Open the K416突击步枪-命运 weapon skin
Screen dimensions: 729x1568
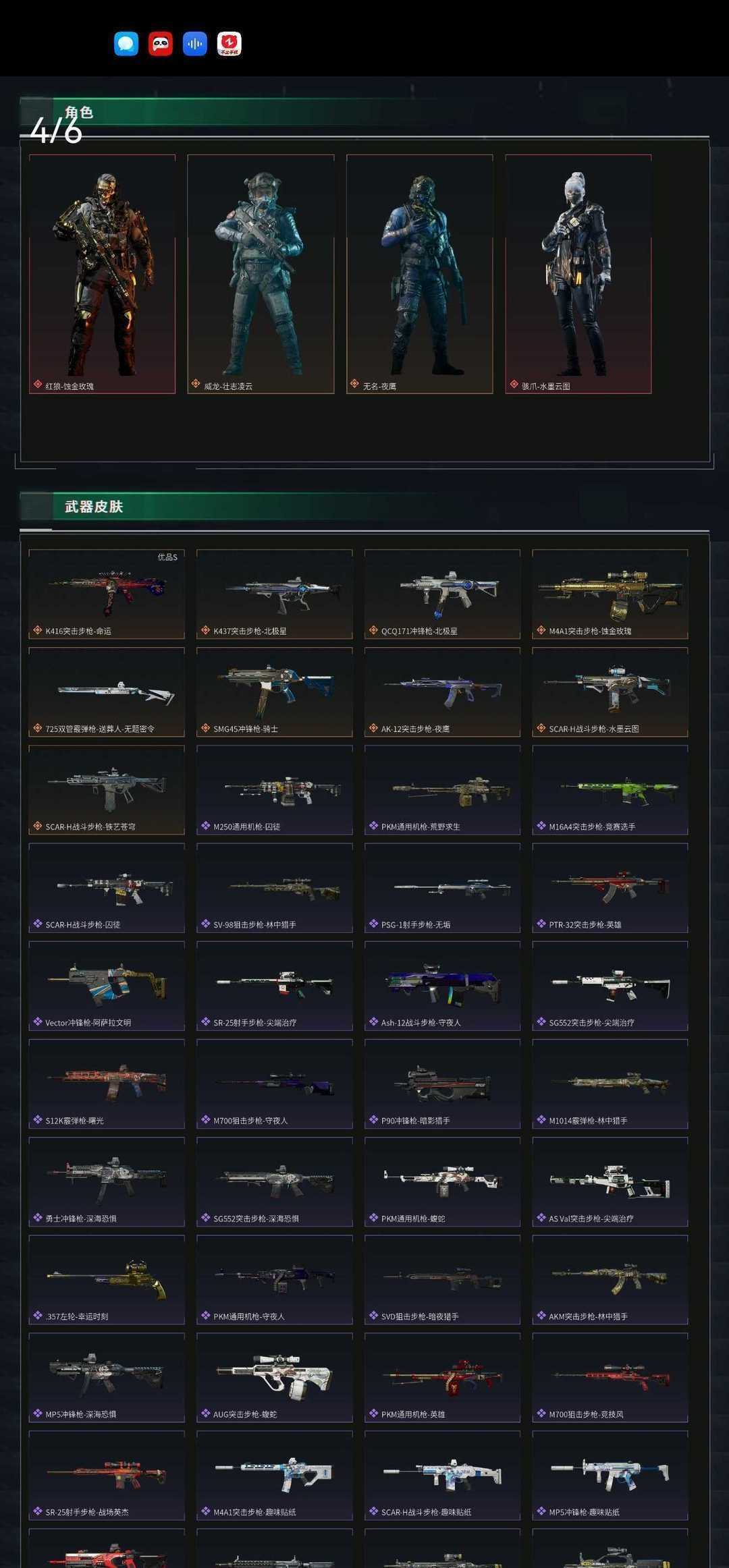point(107,594)
